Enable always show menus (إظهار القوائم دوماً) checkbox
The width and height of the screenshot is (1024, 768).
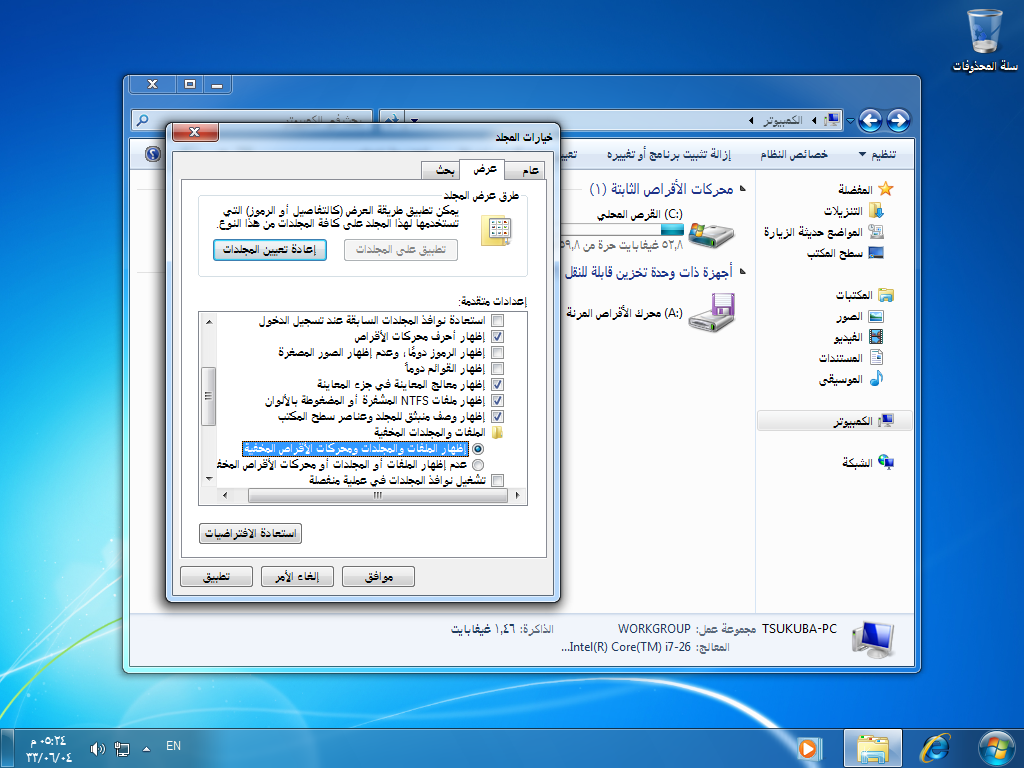click(x=497, y=368)
